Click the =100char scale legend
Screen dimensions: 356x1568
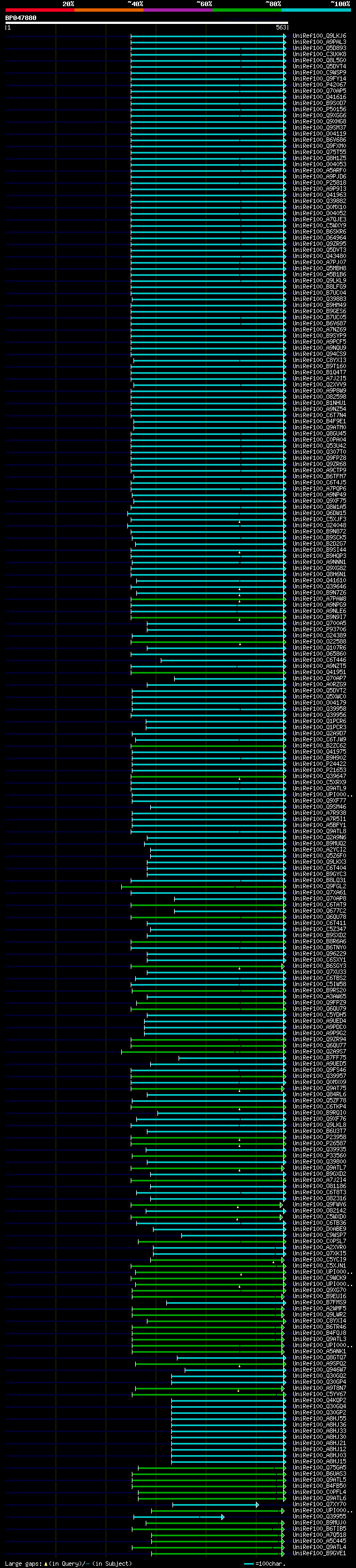[265, 1564]
